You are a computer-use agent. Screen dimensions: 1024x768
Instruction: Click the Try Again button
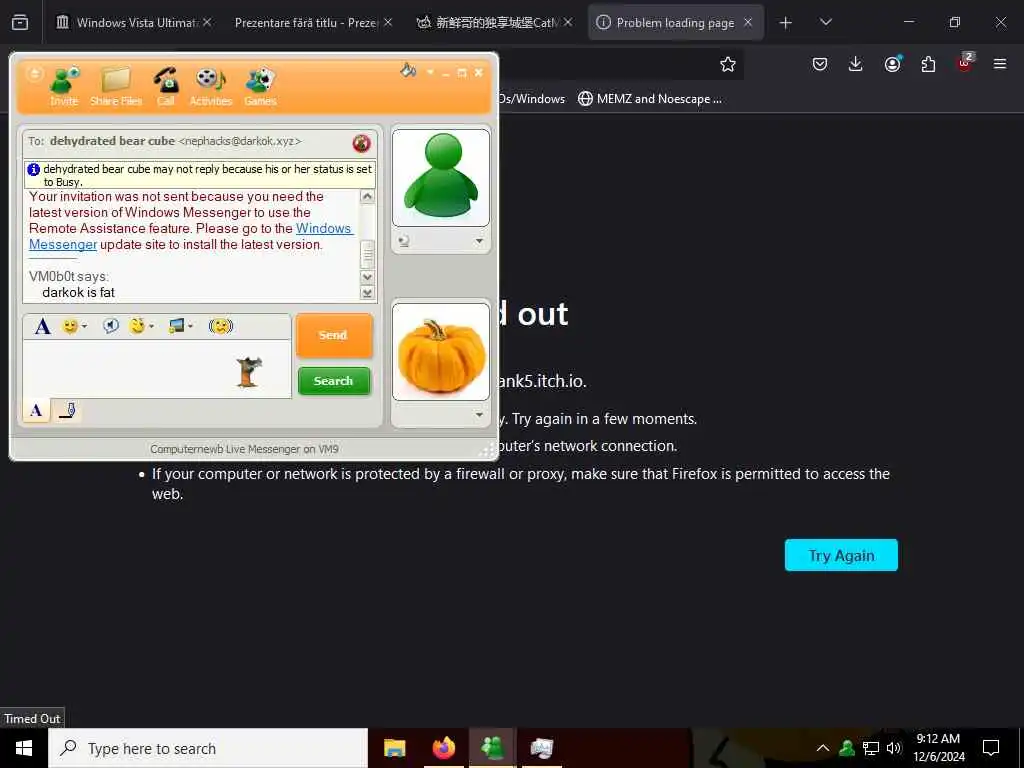pos(841,555)
